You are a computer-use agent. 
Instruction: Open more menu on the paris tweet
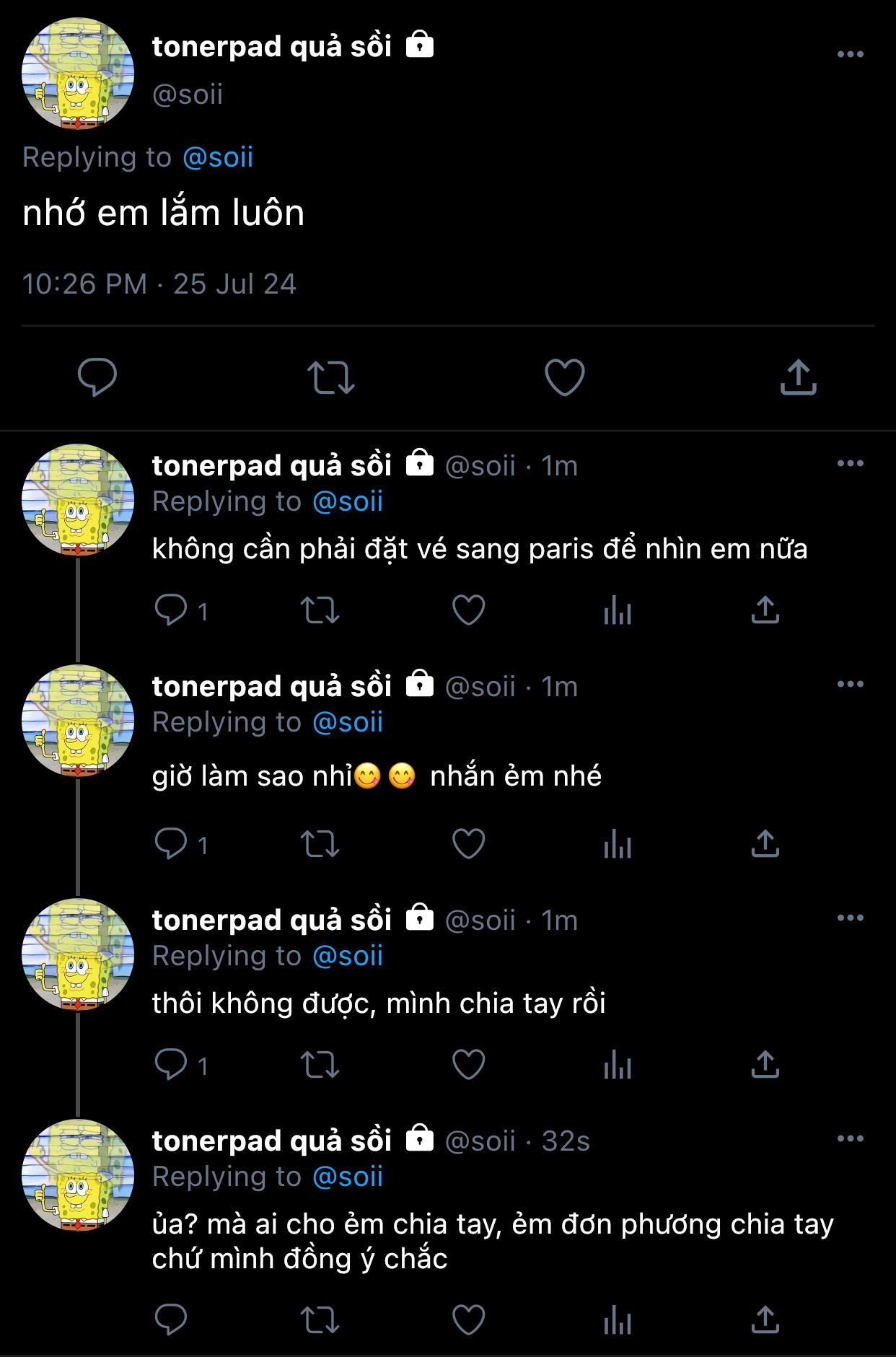[x=850, y=463]
